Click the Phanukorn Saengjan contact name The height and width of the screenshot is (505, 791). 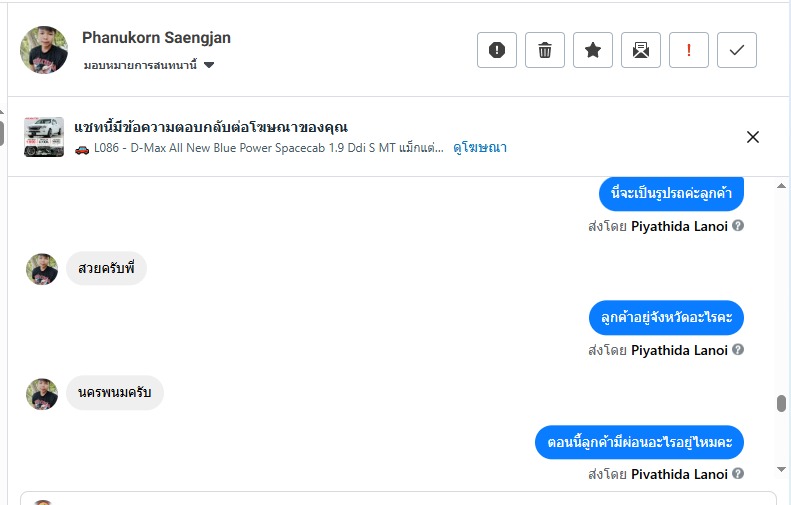156,38
